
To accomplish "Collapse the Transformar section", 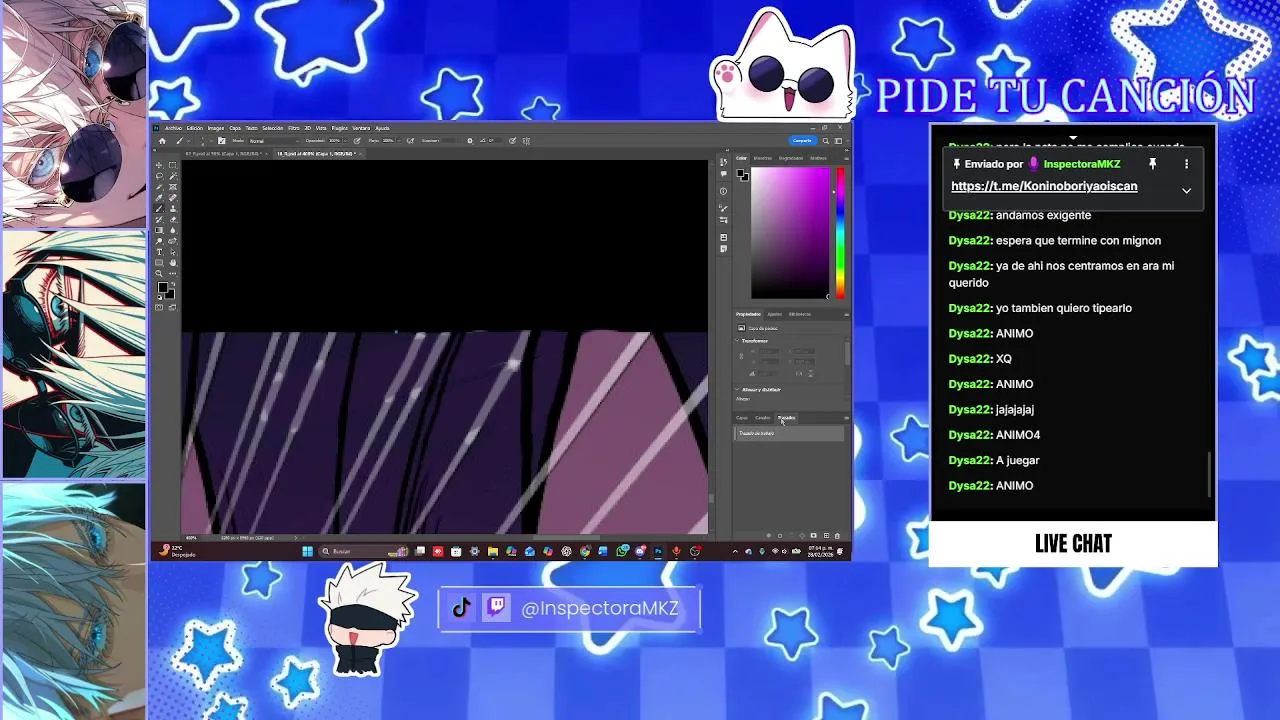I will tap(738, 341).
